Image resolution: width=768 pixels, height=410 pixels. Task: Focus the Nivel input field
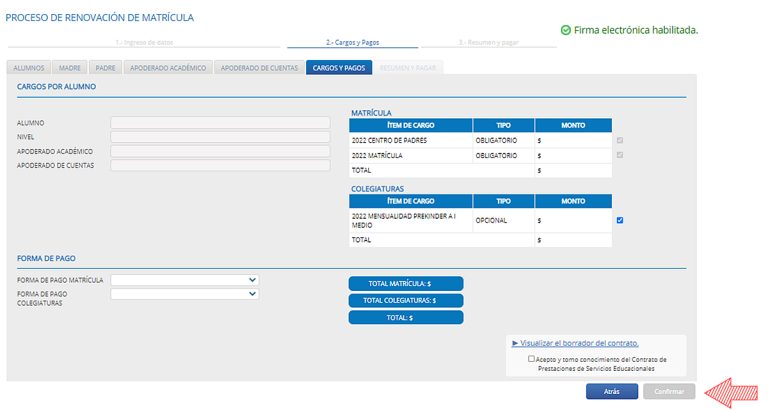tap(219, 137)
